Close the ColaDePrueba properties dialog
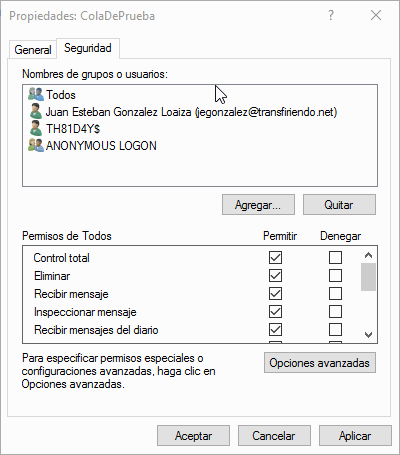The height and width of the screenshot is (455, 400). tap(376, 15)
